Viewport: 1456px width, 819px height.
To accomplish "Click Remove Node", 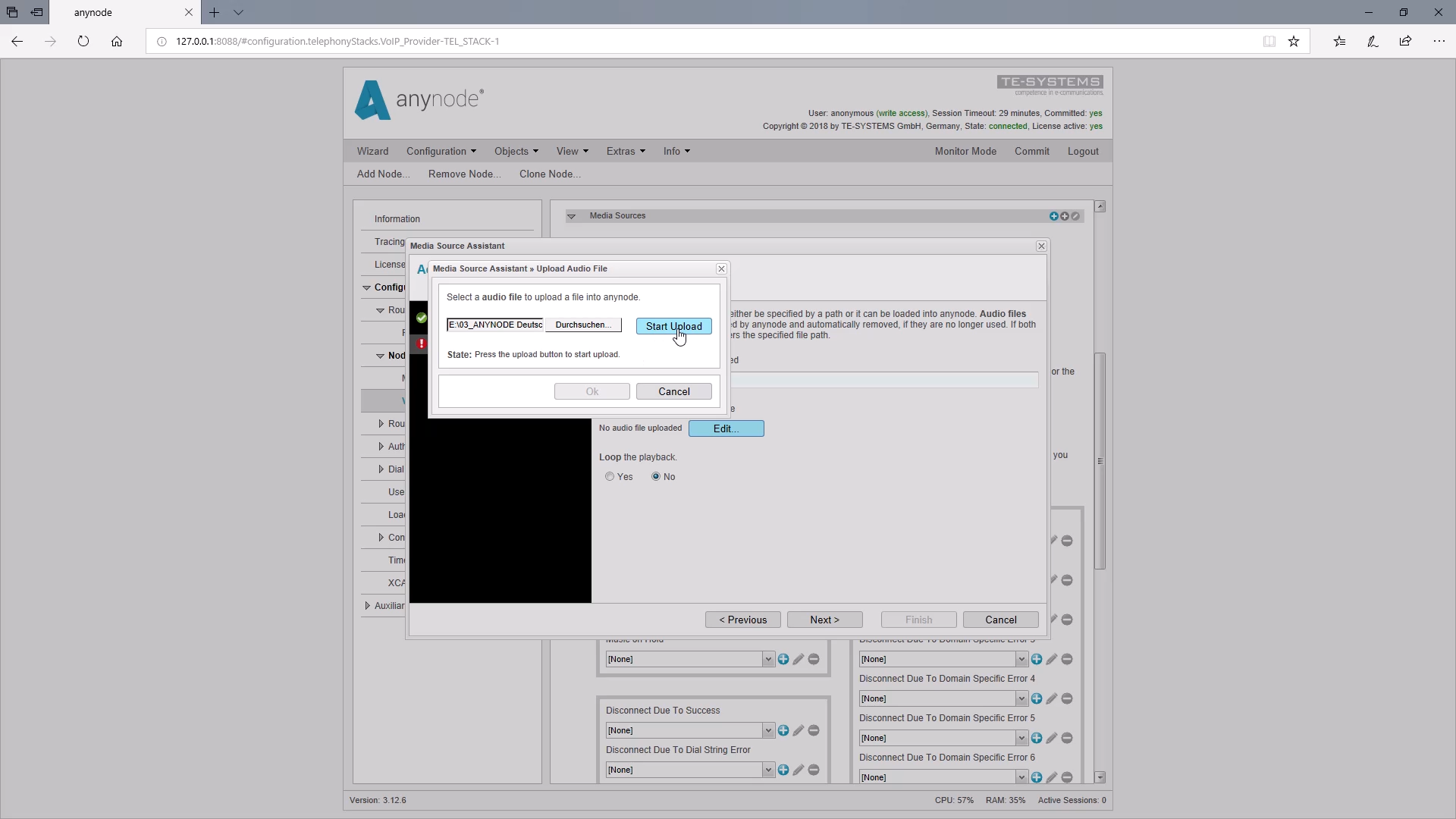I will (x=464, y=174).
